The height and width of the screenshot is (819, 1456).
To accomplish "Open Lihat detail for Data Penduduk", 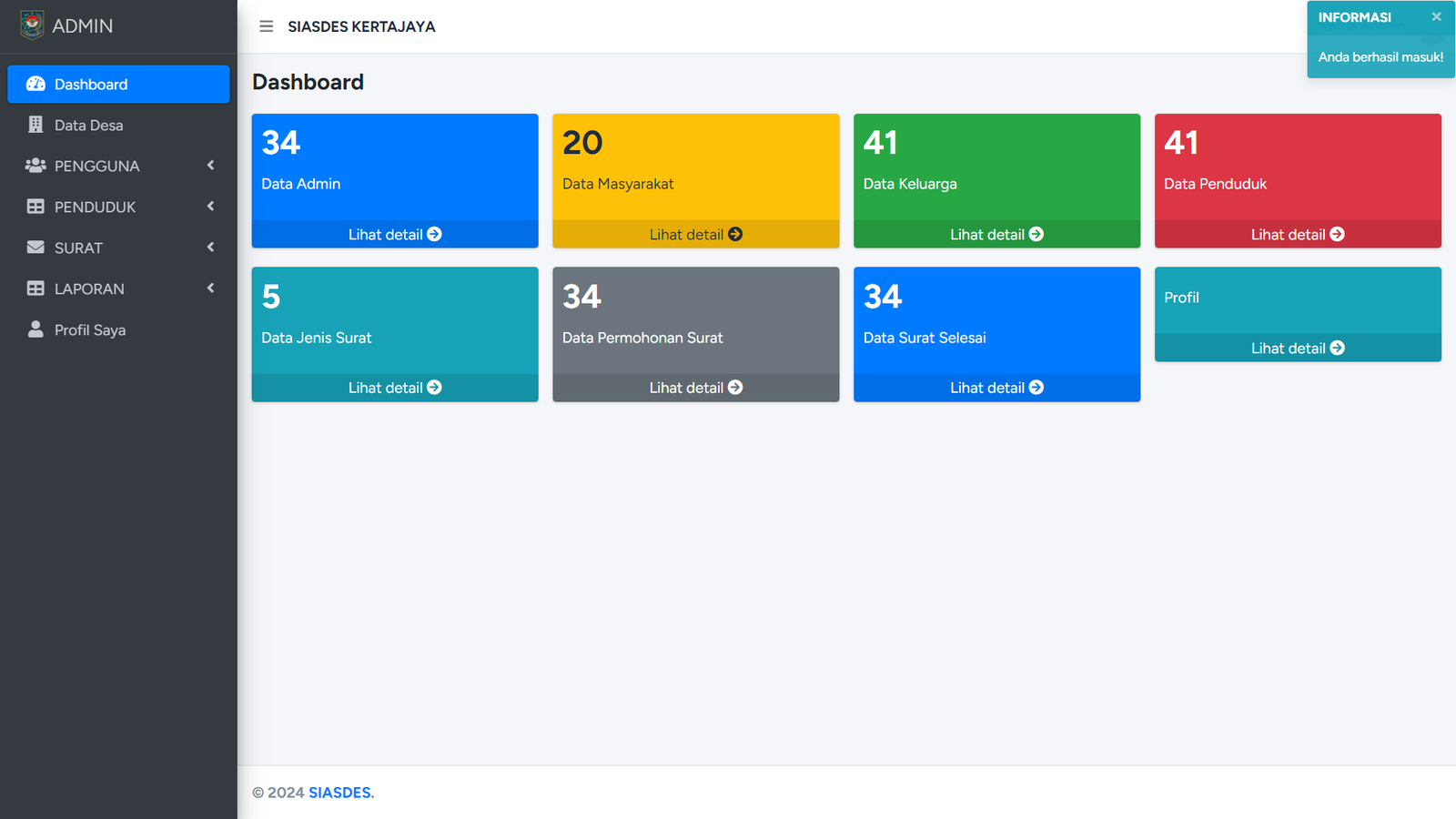I will (1297, 234).
